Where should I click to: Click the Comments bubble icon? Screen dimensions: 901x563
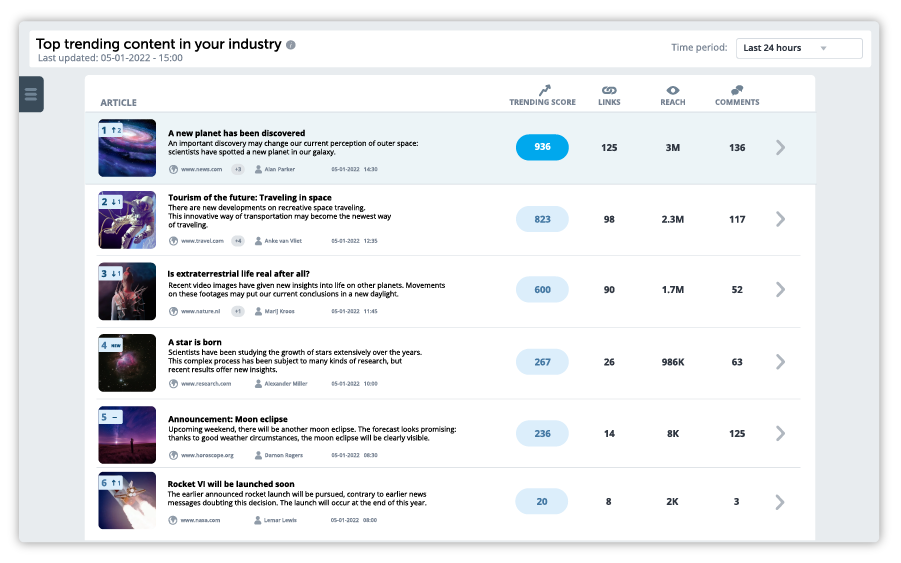click(x=737, y=90)
